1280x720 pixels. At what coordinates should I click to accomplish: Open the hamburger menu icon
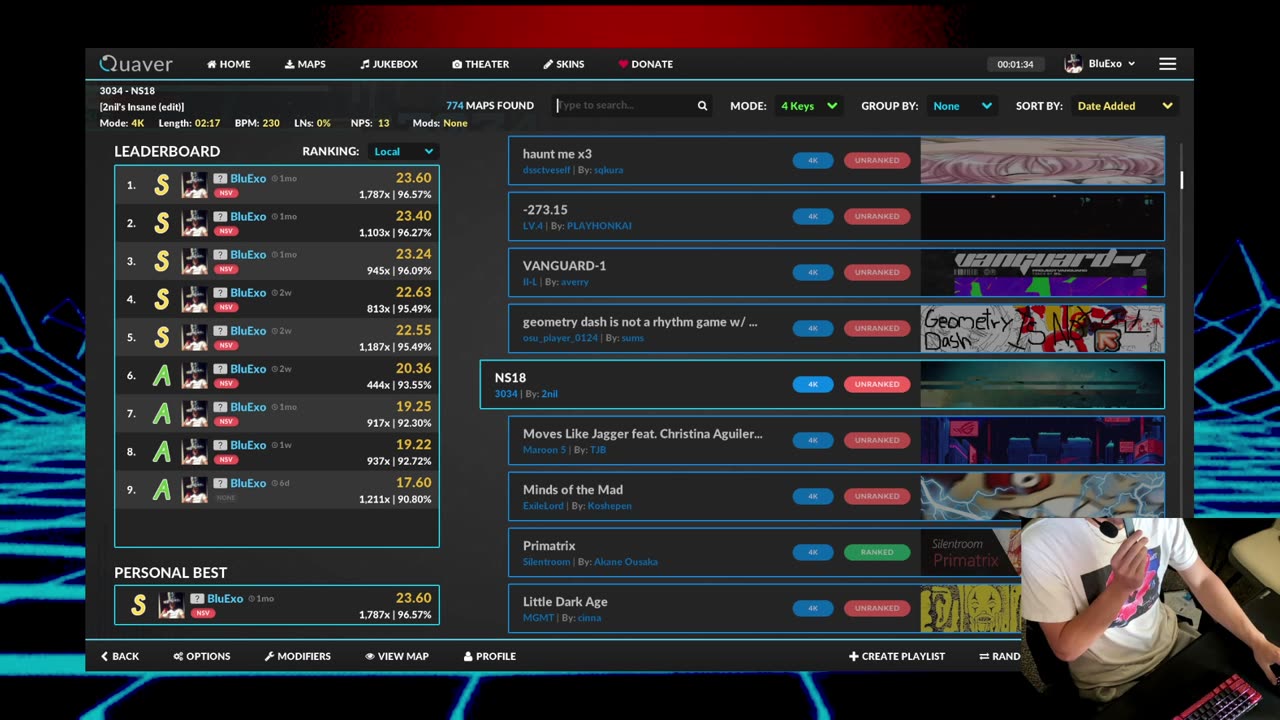pyautogui.click(x=1167, y=64)
